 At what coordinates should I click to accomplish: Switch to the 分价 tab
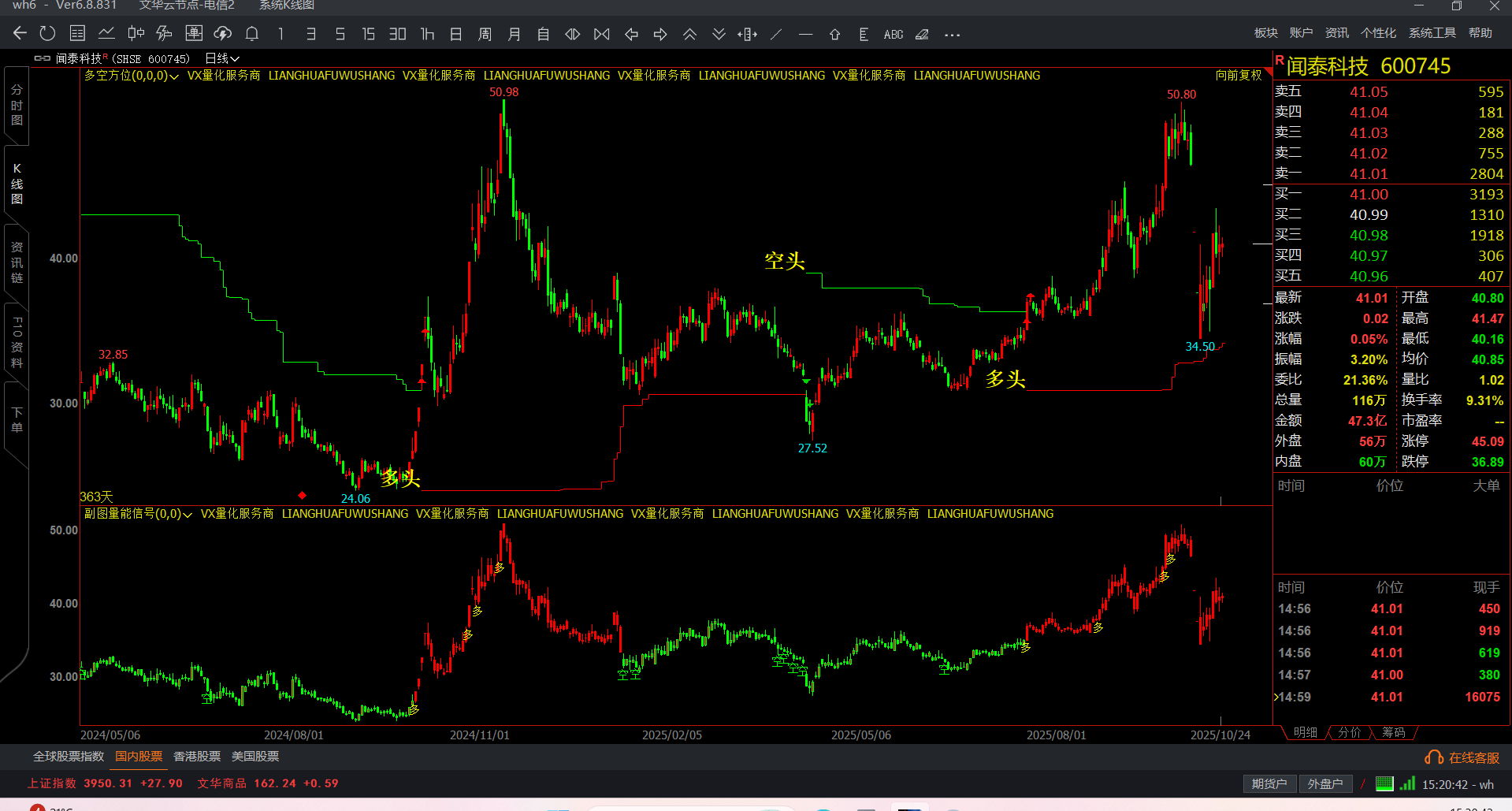point(1350,733)
